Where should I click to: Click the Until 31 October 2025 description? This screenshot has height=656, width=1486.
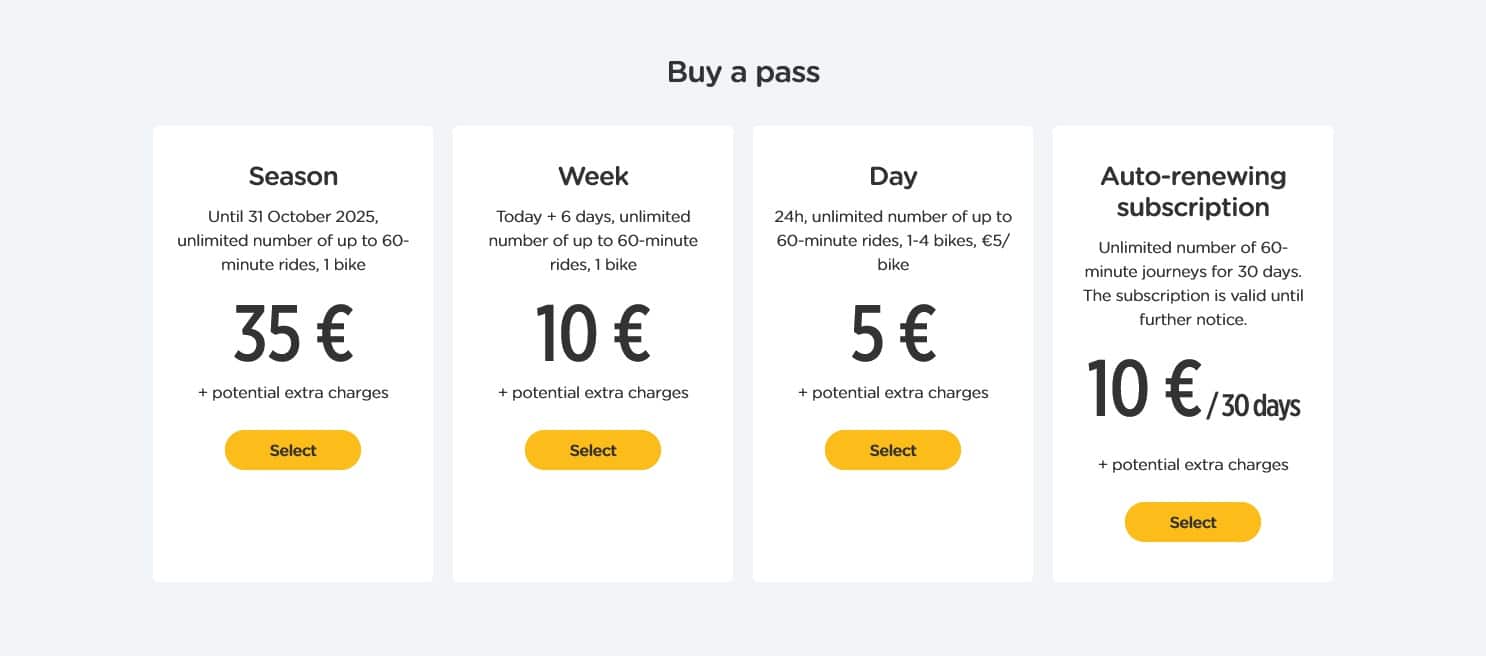[x=293, y=240]
